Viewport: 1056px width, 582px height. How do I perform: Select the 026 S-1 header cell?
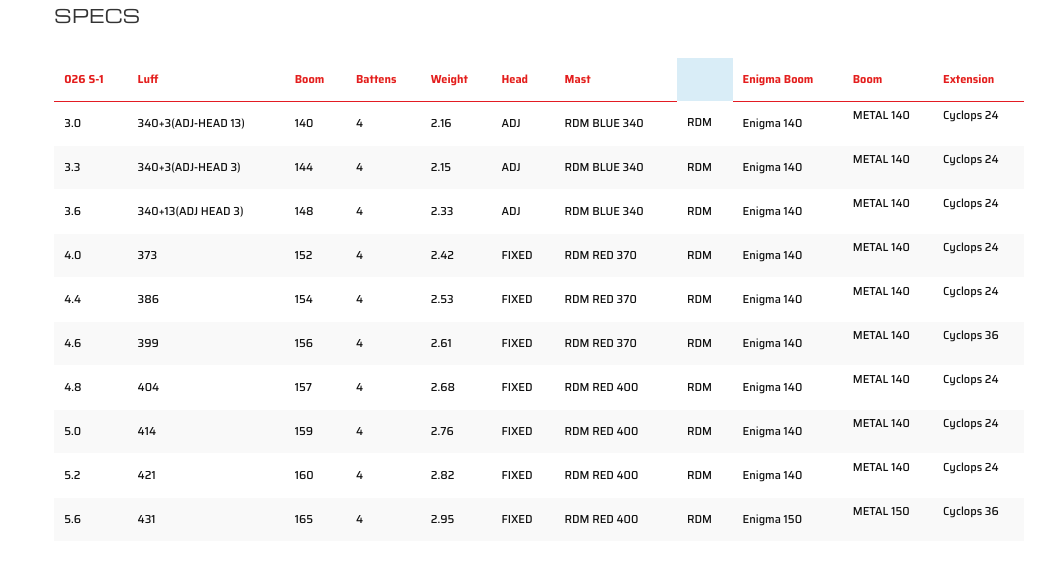tap(84, 79)
